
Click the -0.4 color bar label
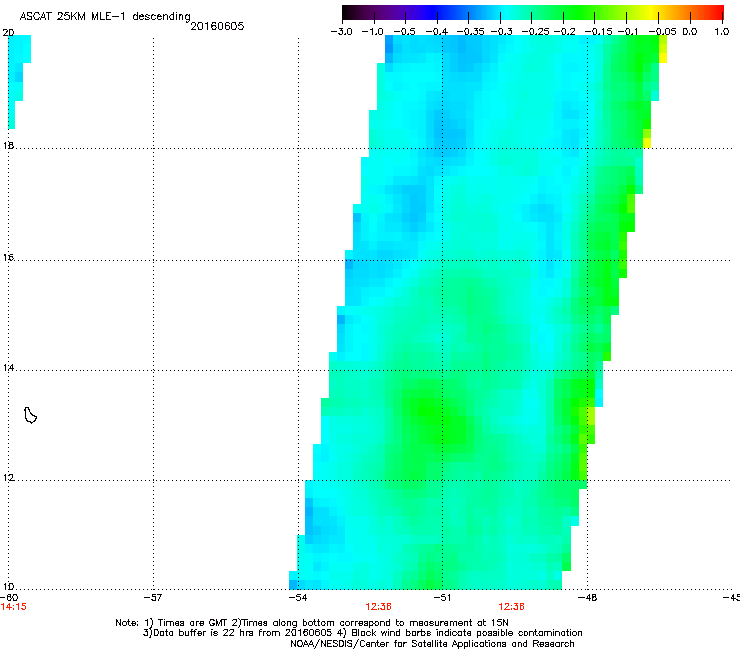pos(437,32)
